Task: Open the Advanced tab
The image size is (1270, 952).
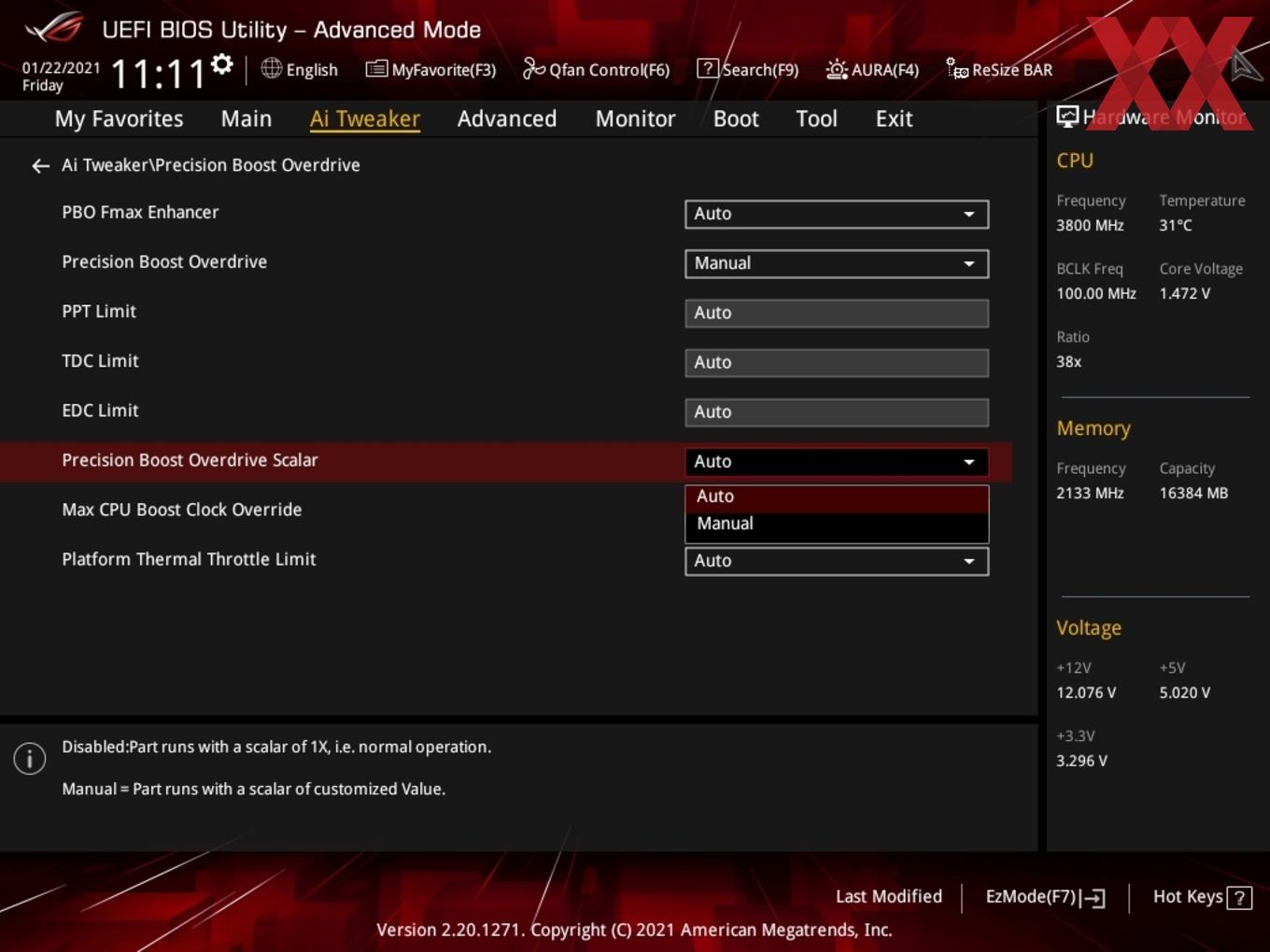Action: coord(507,119)
